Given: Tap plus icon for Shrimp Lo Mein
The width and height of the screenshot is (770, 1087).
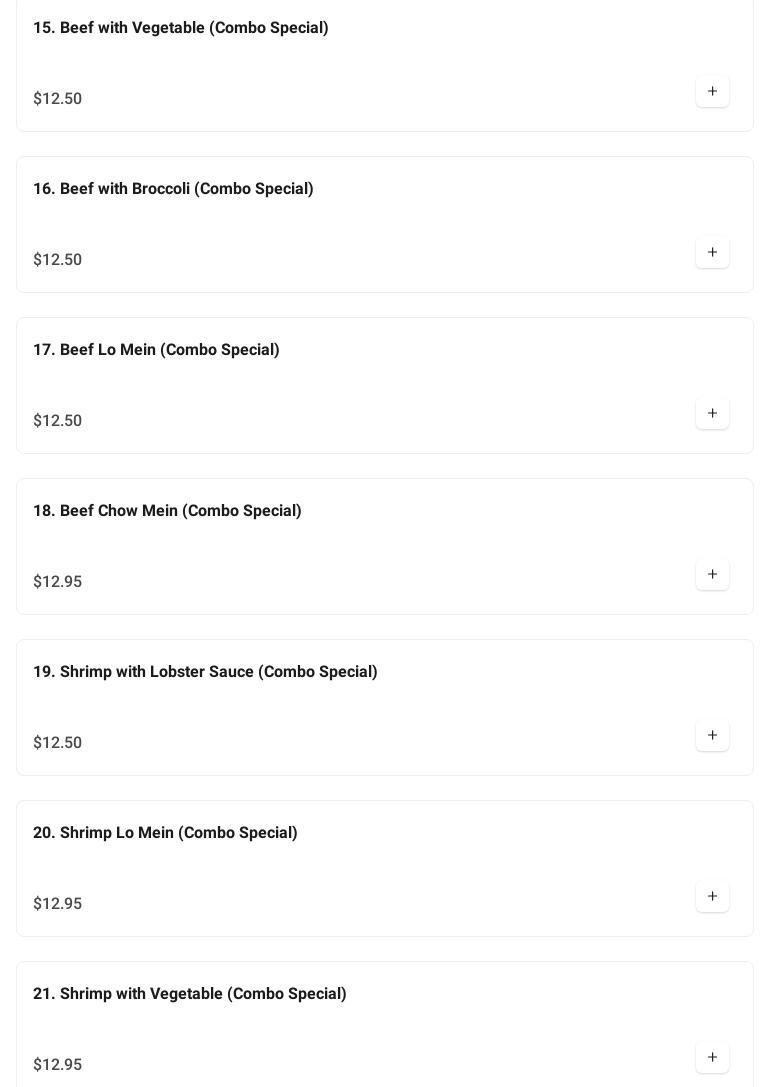Looking at the screenshot, I should point(712,897).
